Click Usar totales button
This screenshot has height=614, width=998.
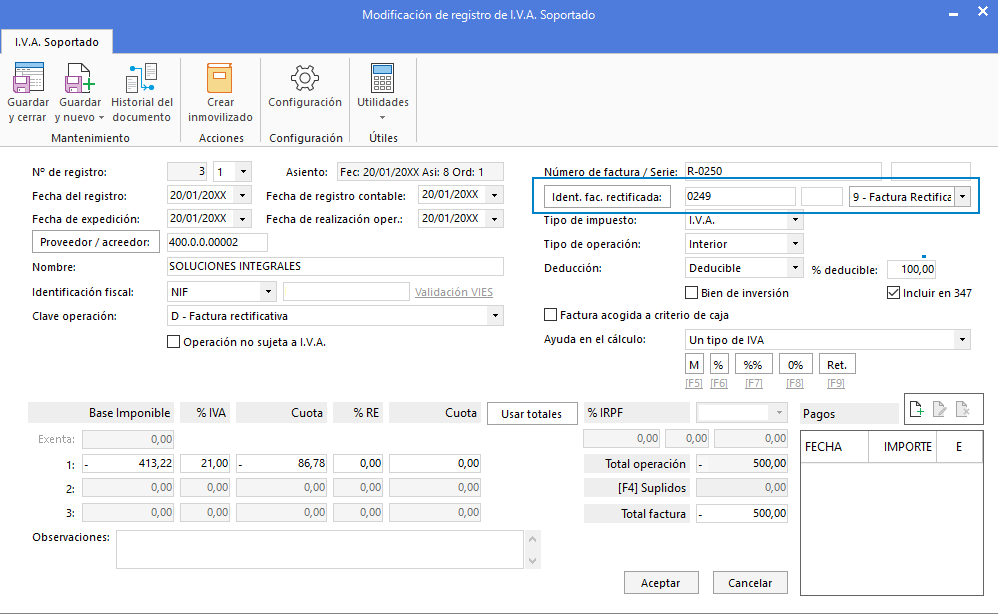(x=531, y=414)
